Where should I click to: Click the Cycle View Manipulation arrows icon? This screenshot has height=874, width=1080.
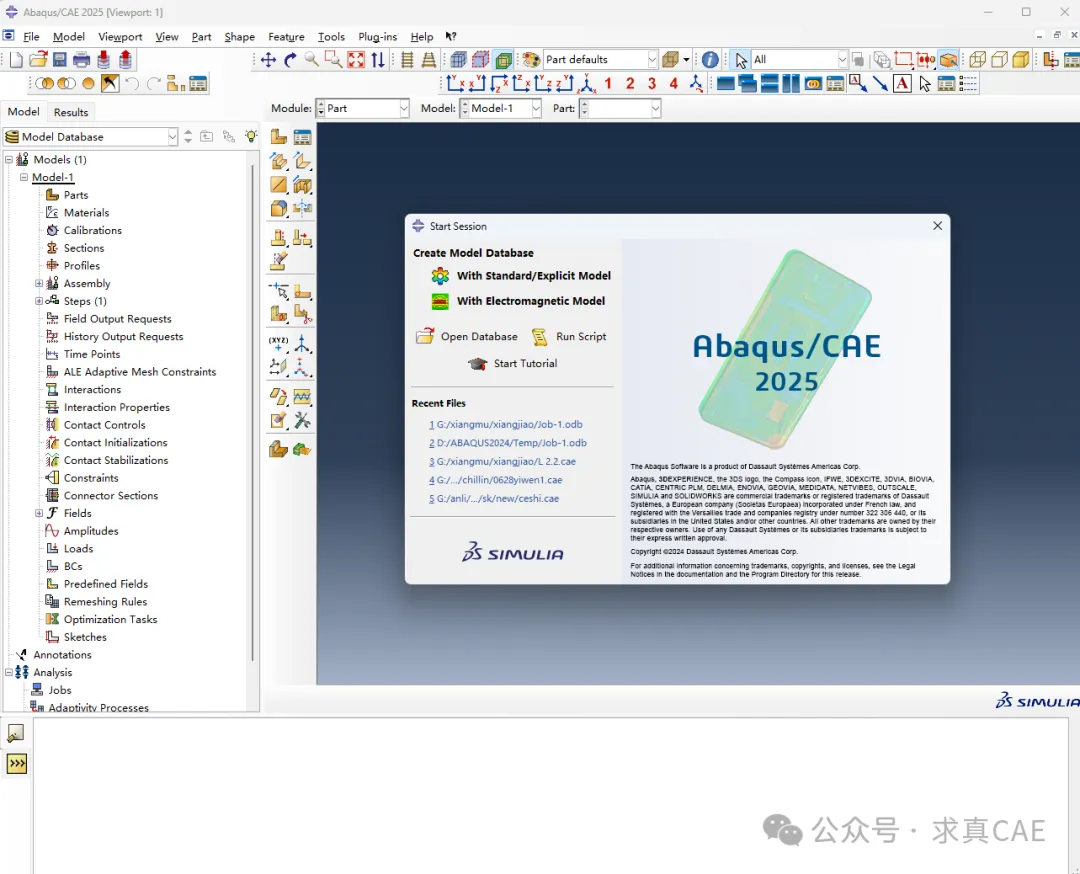pos(377,60)
